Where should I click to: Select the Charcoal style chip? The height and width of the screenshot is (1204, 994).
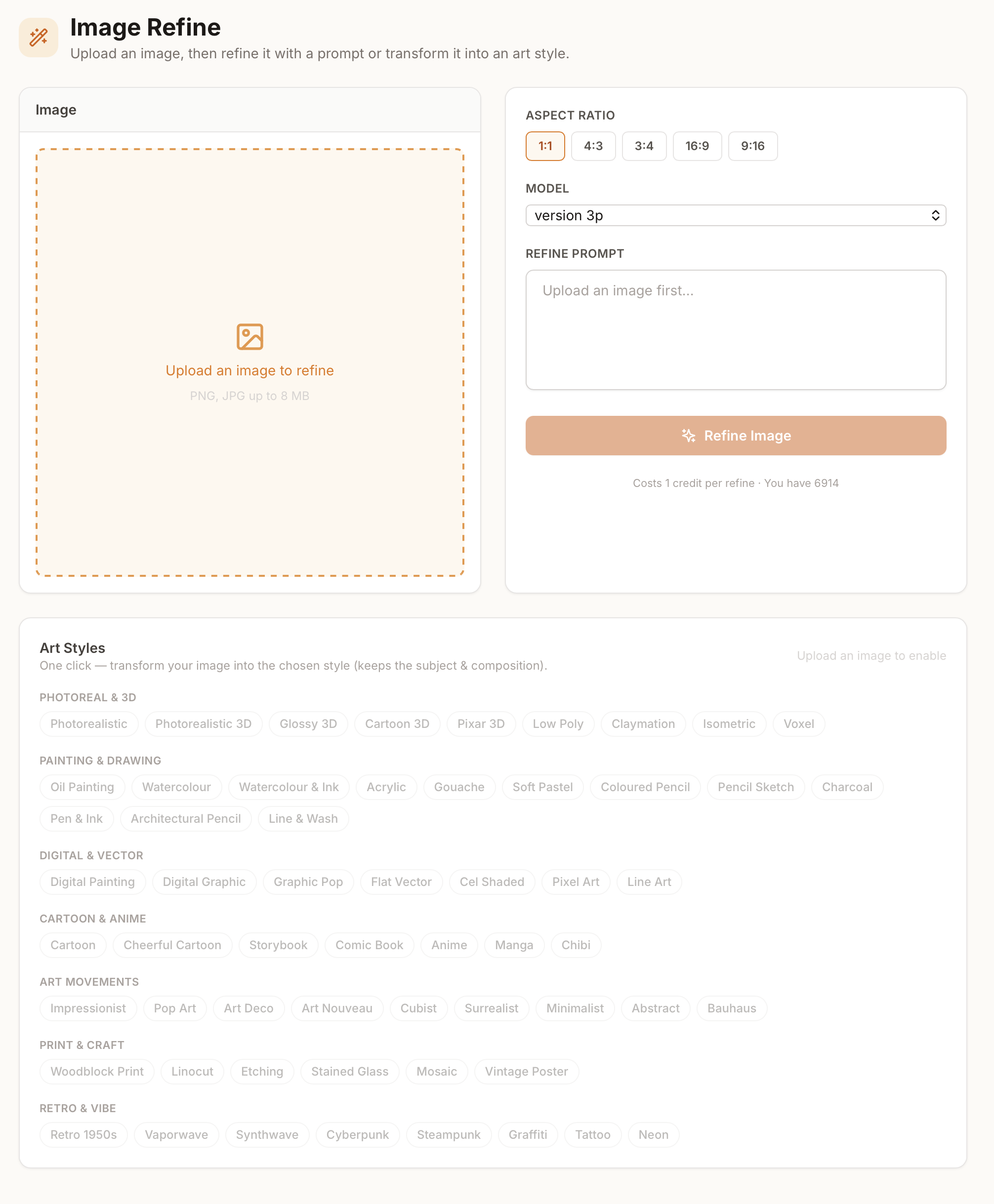click(847, 787)
